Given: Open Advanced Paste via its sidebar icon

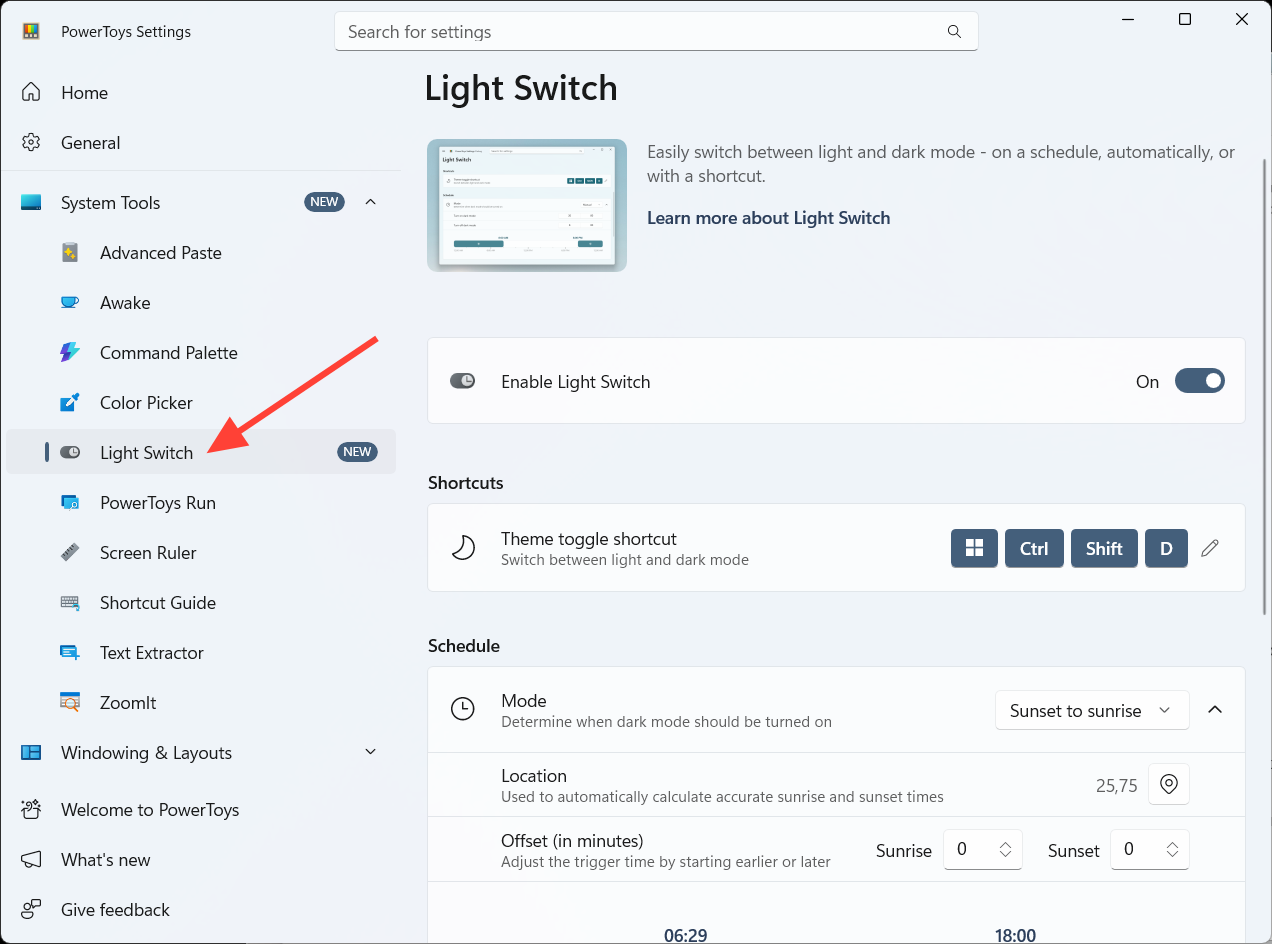Looking at the screenshot, I should (x=70, y=253).
